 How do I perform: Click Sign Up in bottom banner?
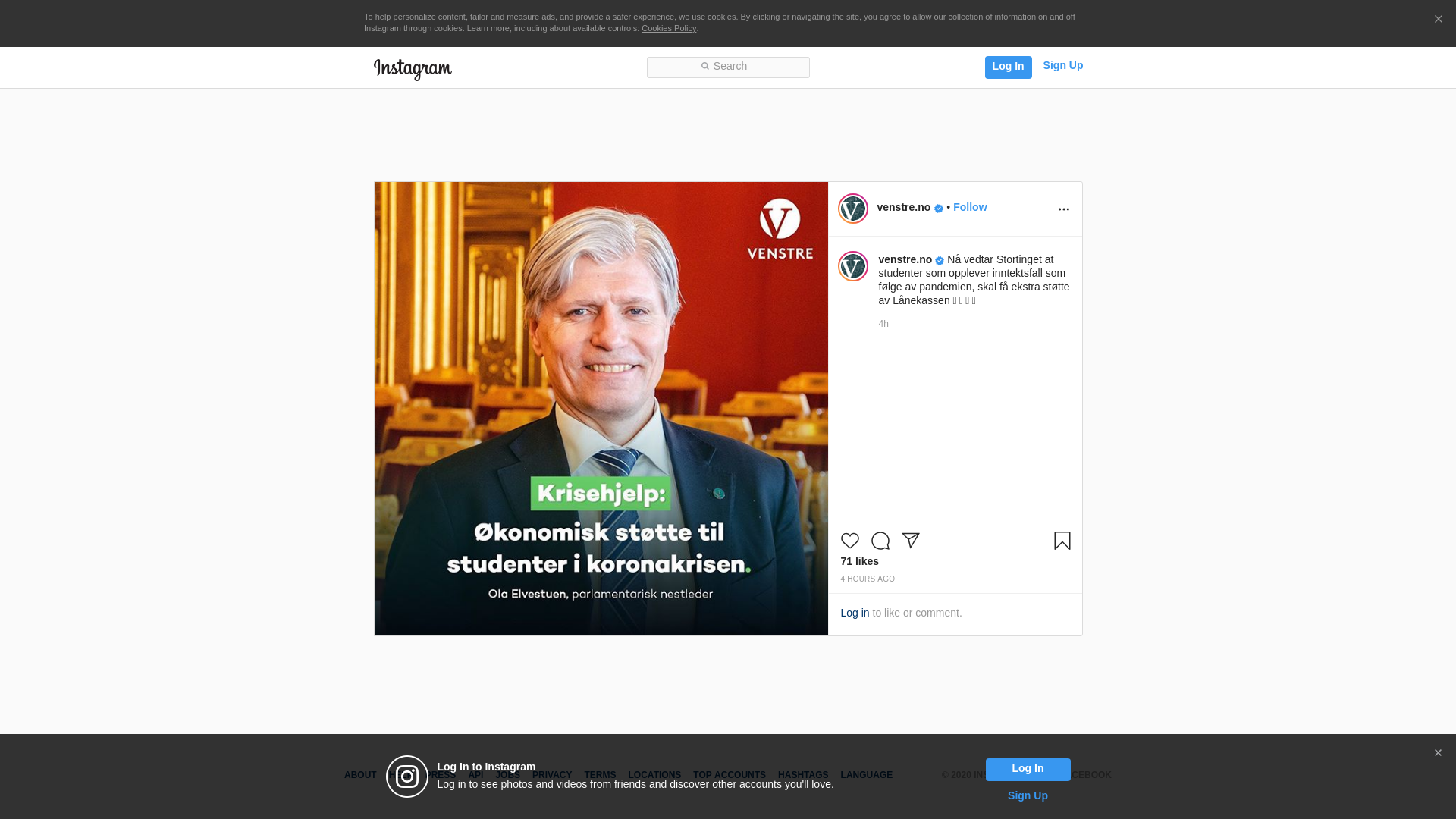[1028, 795]
